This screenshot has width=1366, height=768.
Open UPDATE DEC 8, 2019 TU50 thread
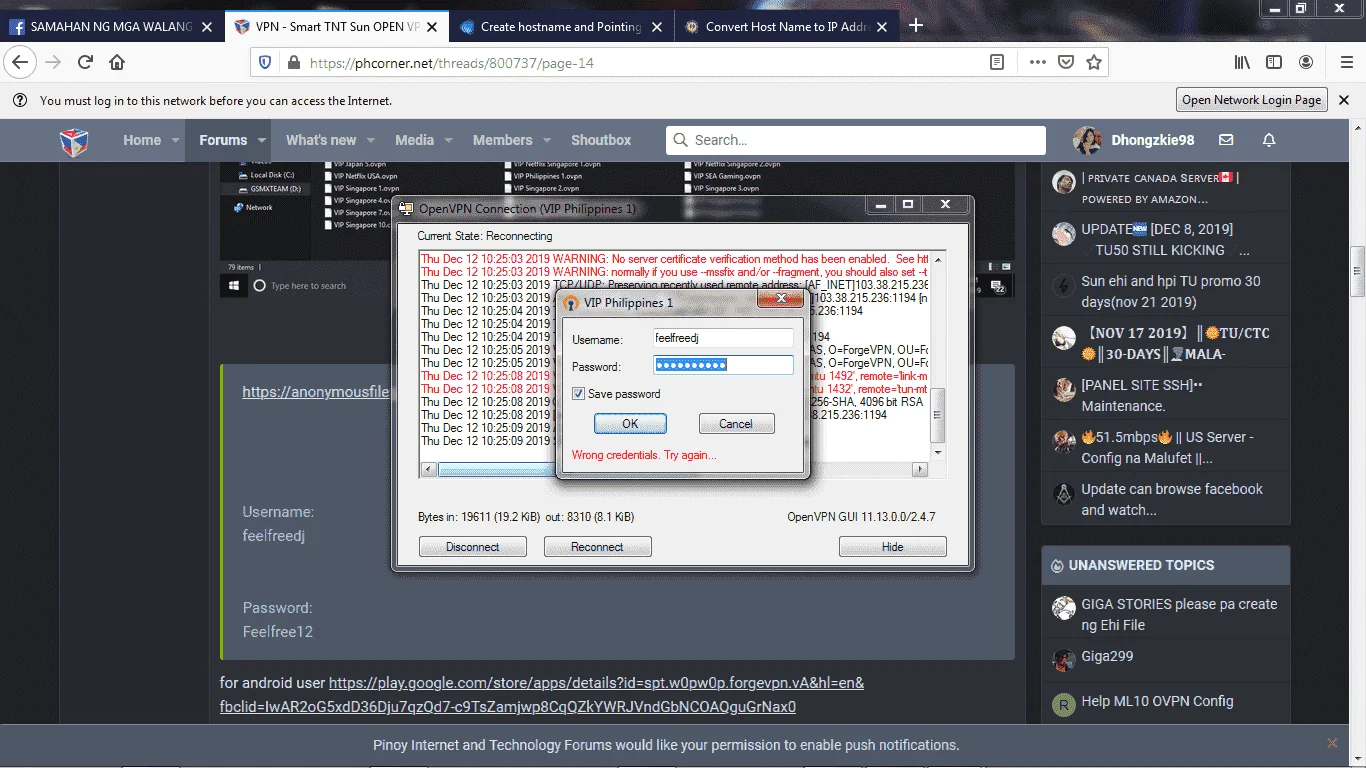coord(1165,240)
